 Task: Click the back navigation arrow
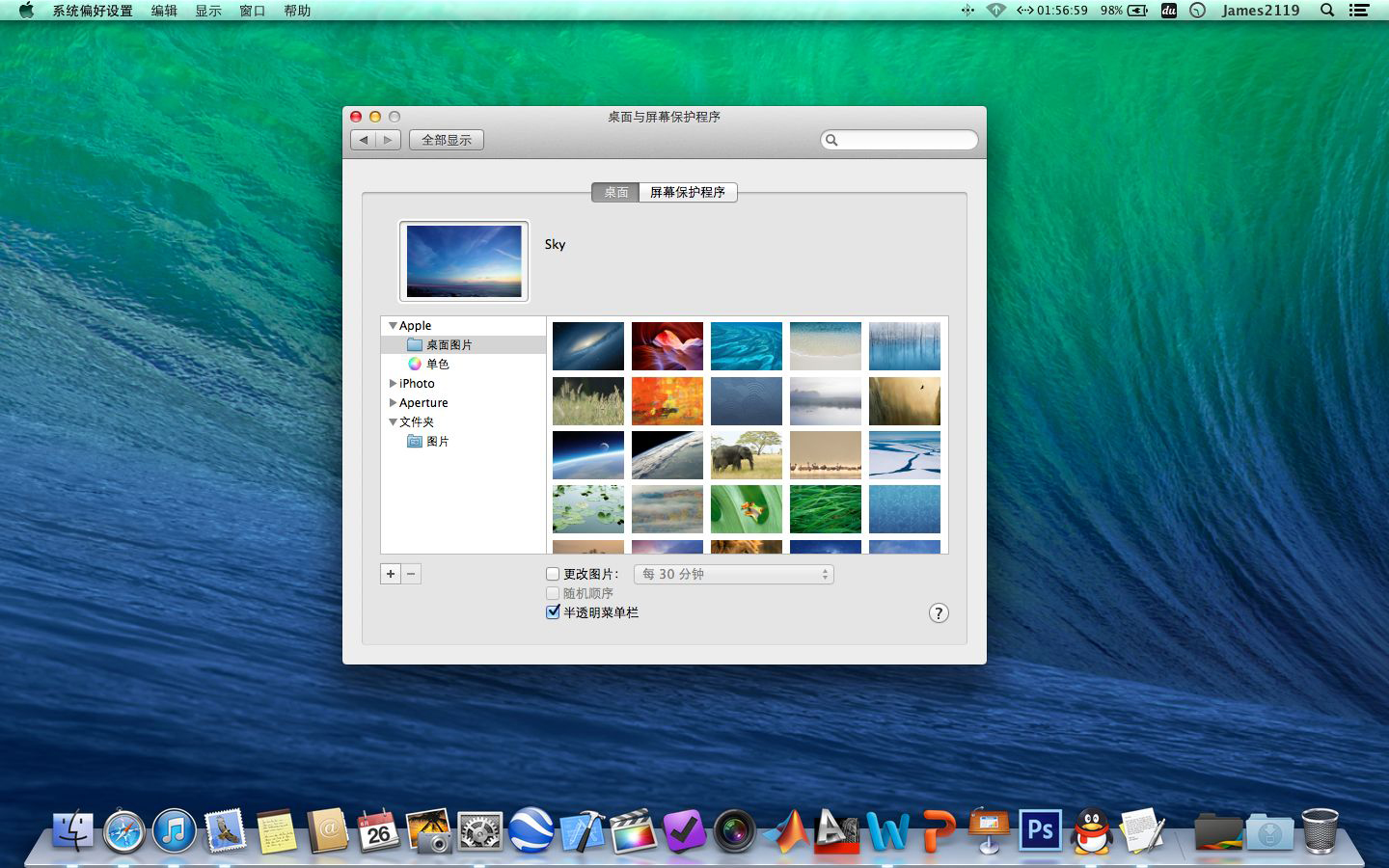[x=364, y=140]
